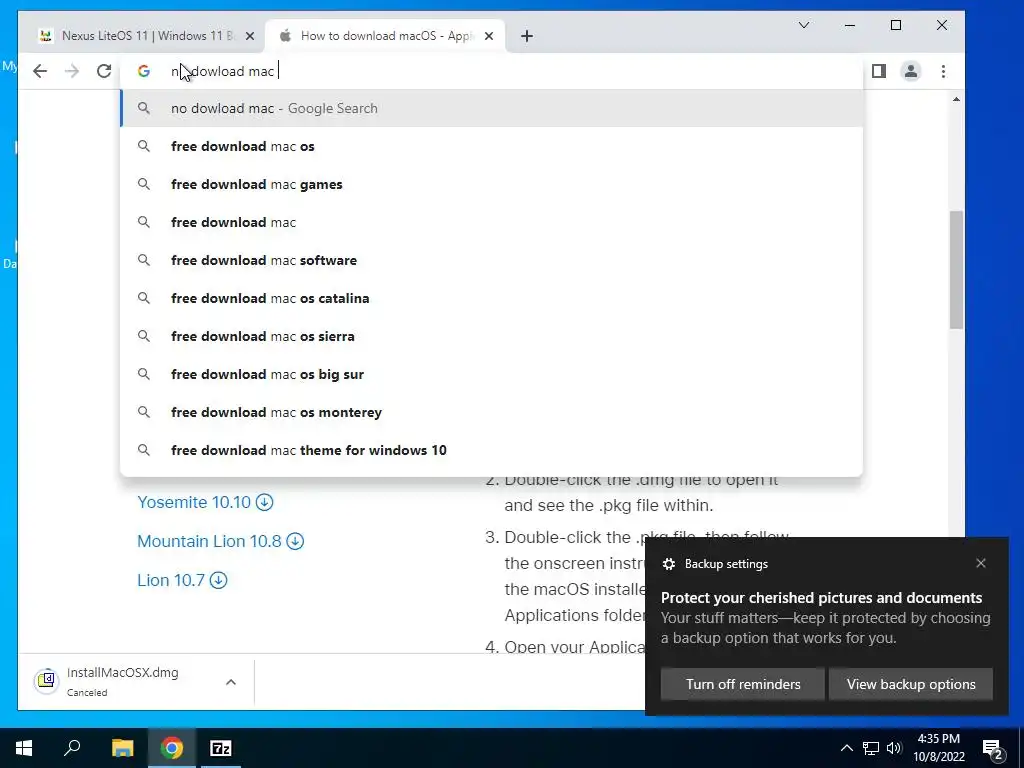Close the Nexus LiteOS 11 tab
This screenshot has height=768, width=1024.
[249, 36]
